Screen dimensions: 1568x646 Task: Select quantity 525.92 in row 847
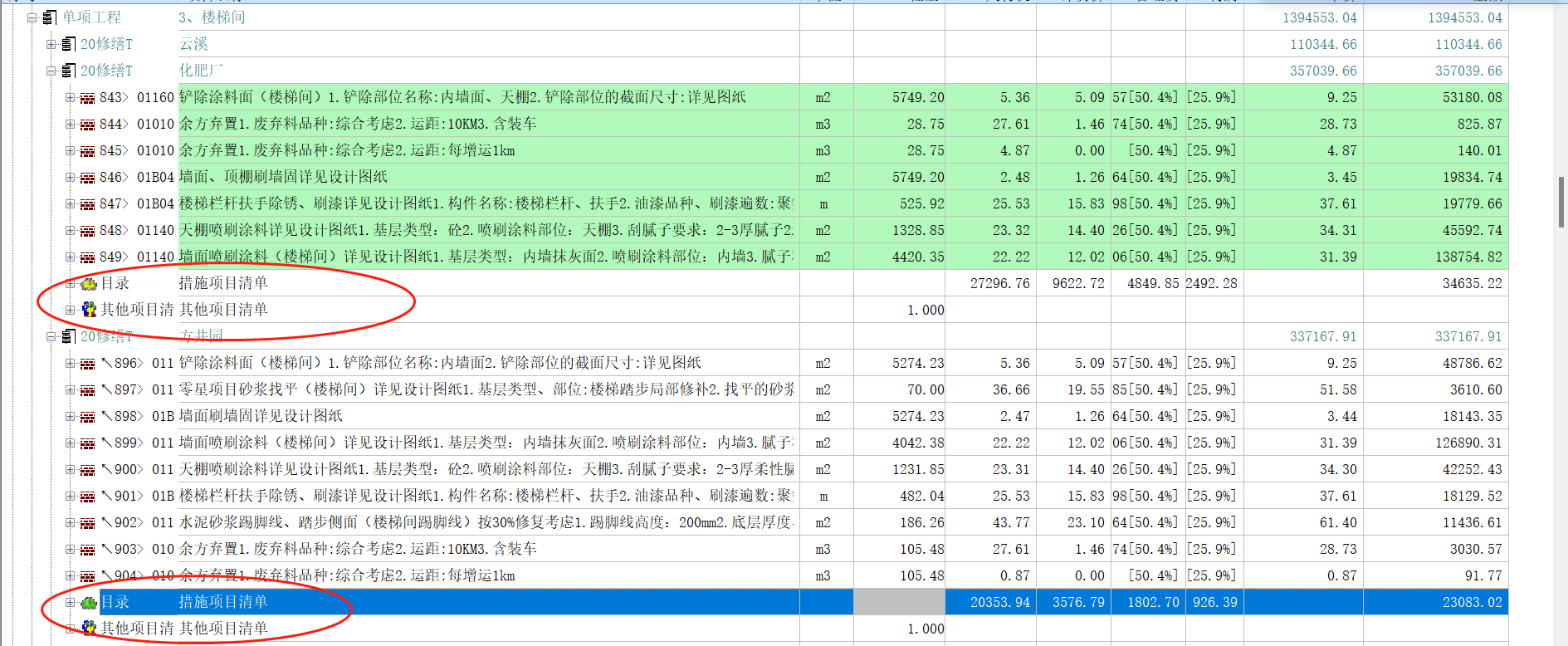(x=921, y=203)
